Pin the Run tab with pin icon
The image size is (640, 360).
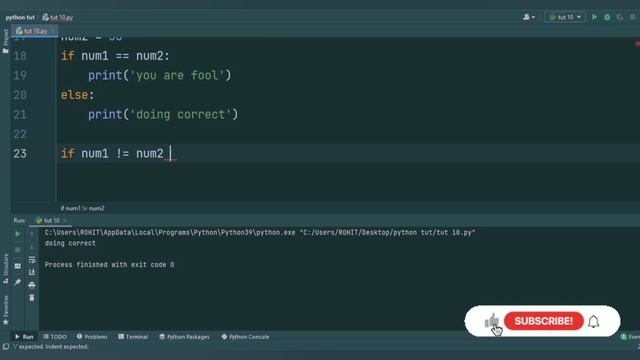18,282
